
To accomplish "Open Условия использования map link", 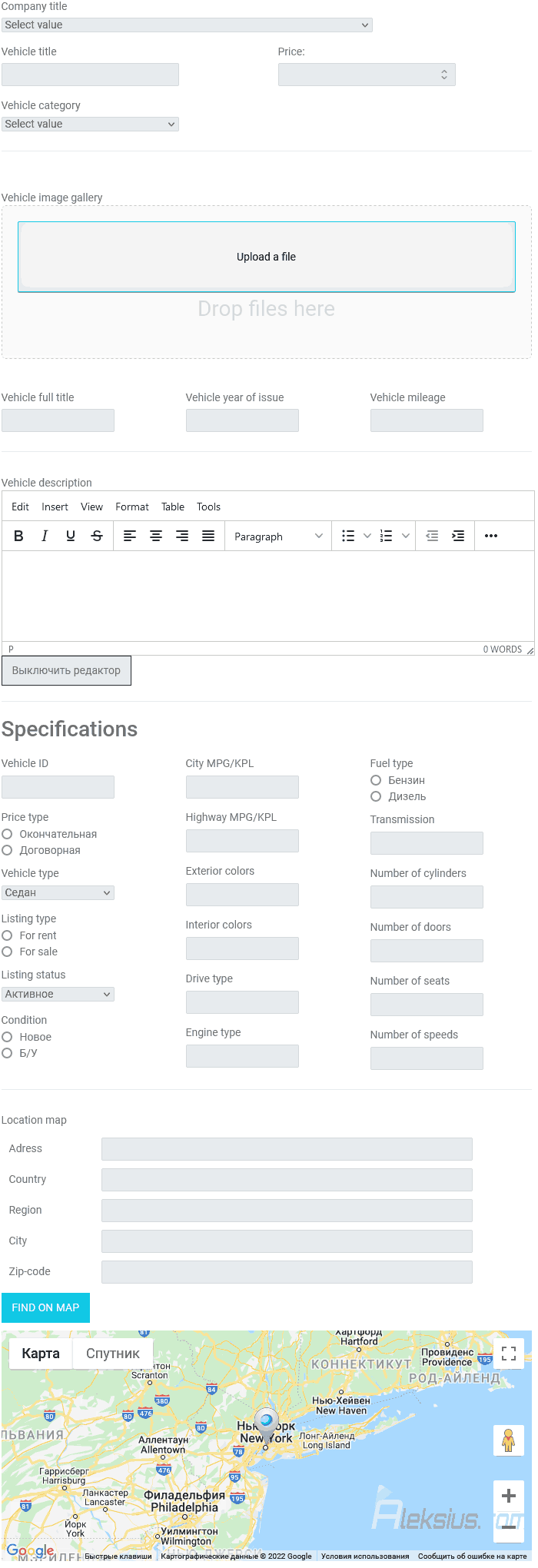I will (x=365, y=1556).
